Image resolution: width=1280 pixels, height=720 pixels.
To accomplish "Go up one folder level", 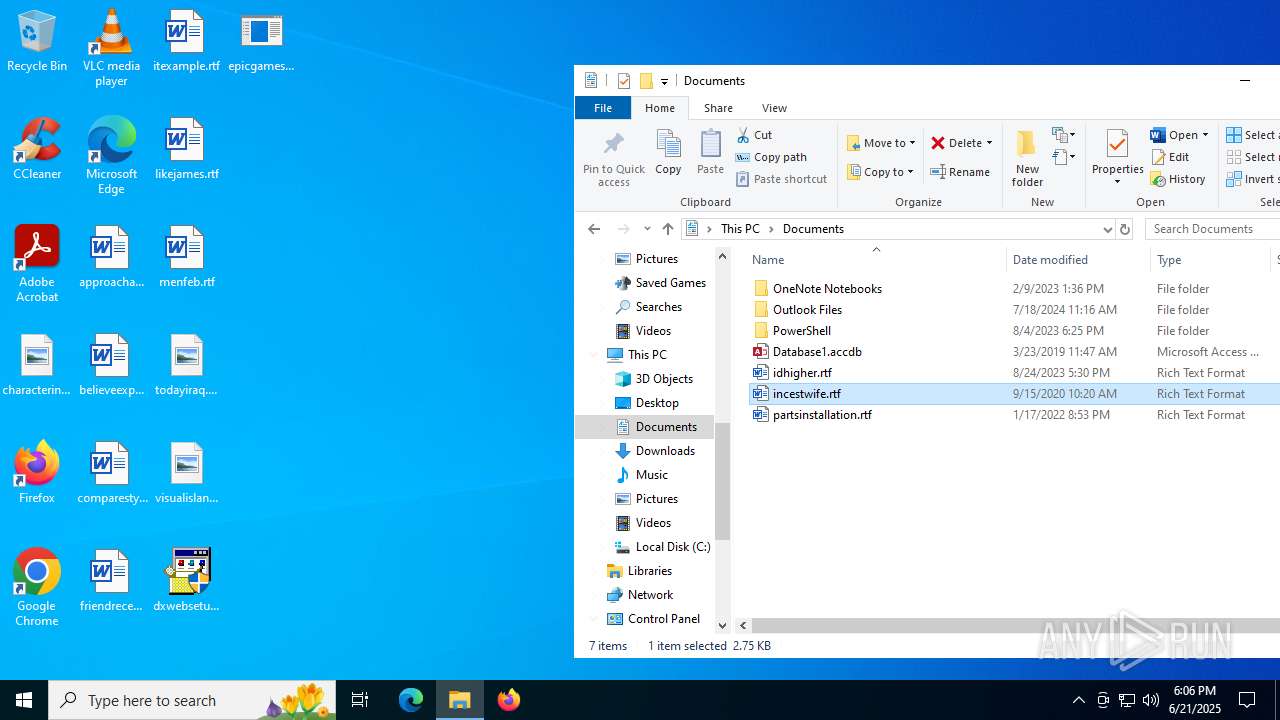I will [668, 229].
